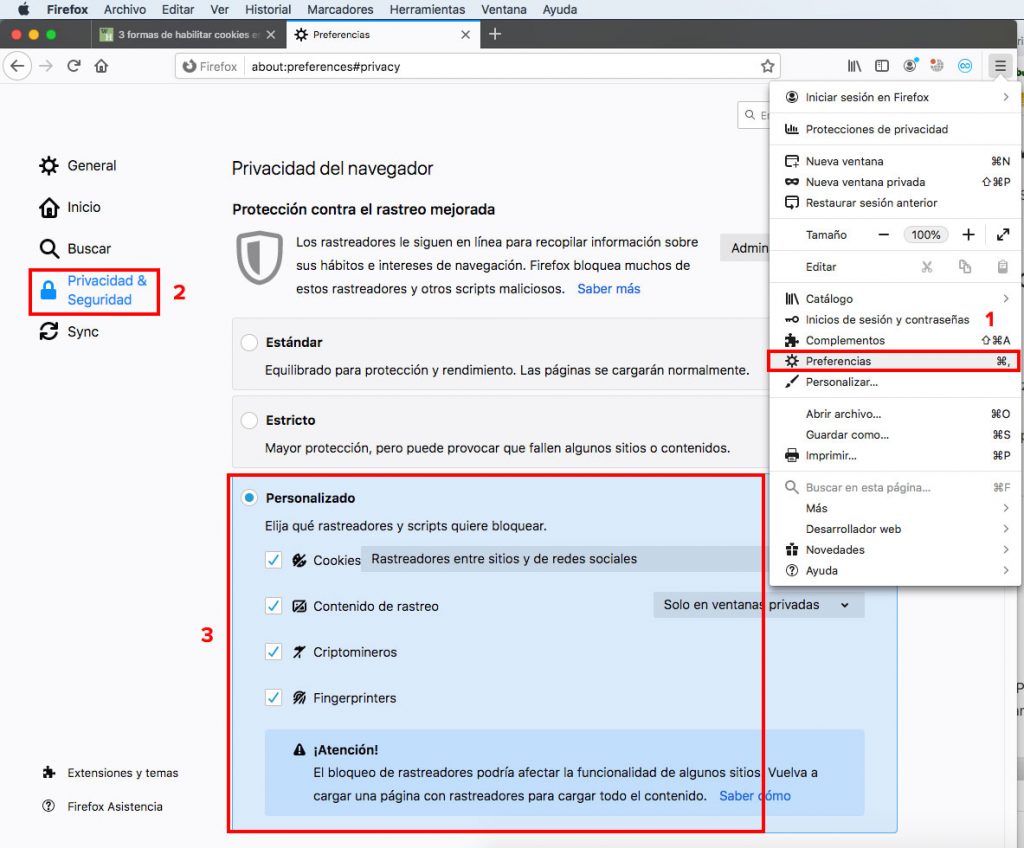1024x848 pixels.
Task: Toggle the Fingerprinters checkbox
Action: (273, 697)
